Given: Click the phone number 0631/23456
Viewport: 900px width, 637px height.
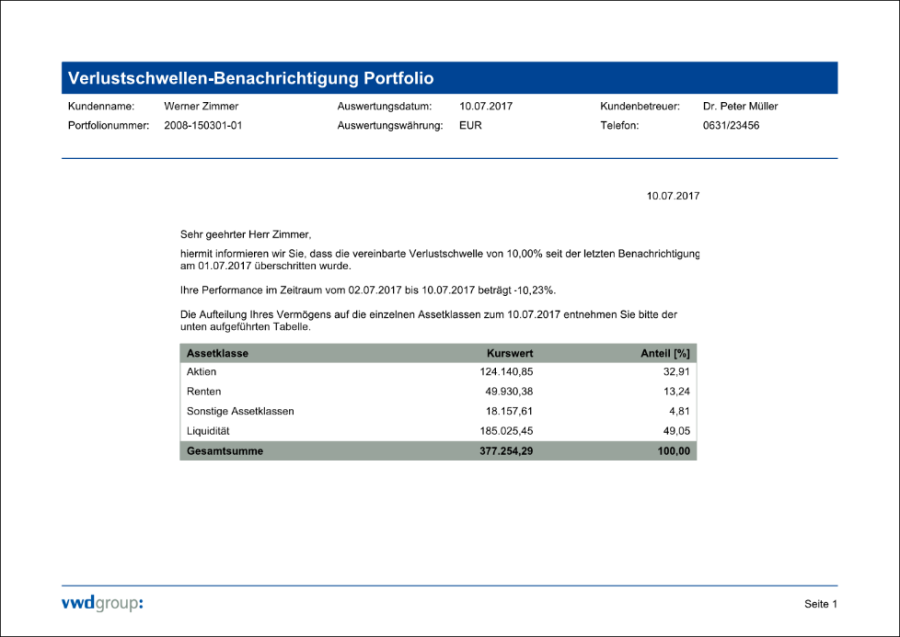Looking at the screenshot, I should pyautogui.click(x=731, y=126).
